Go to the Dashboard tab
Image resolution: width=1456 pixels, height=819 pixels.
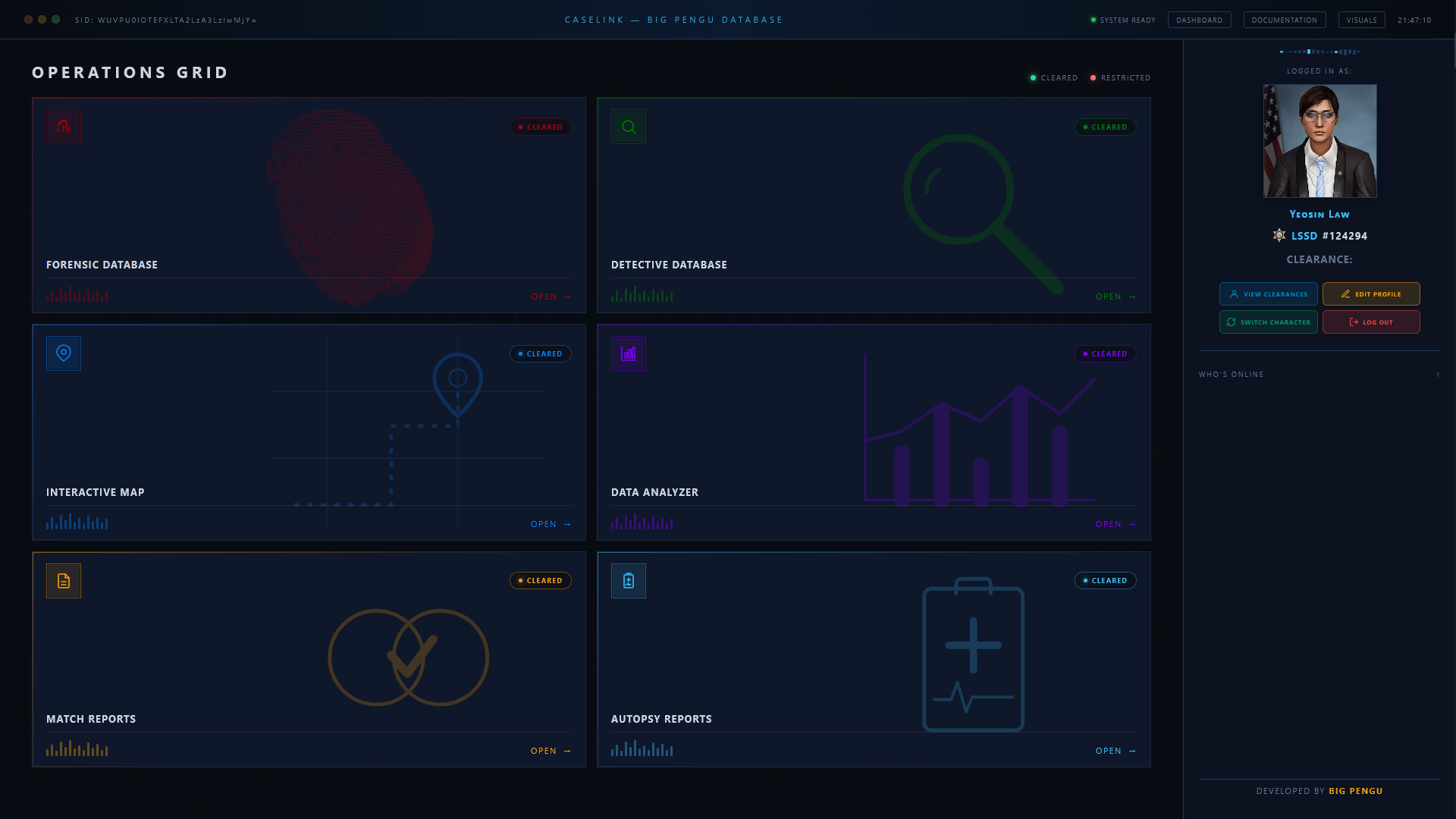[x=1199, y=20]
